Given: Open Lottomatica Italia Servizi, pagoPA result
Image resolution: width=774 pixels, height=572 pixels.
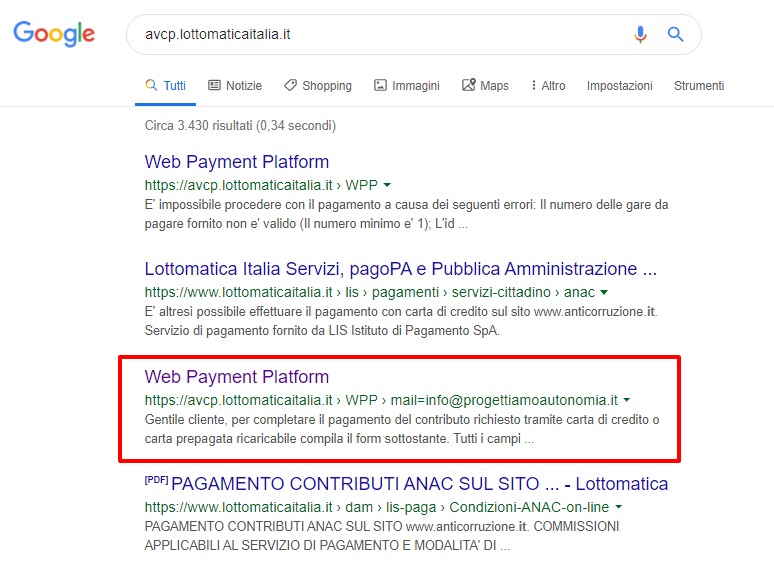Looking at the screenshot, I should (400, 269).
